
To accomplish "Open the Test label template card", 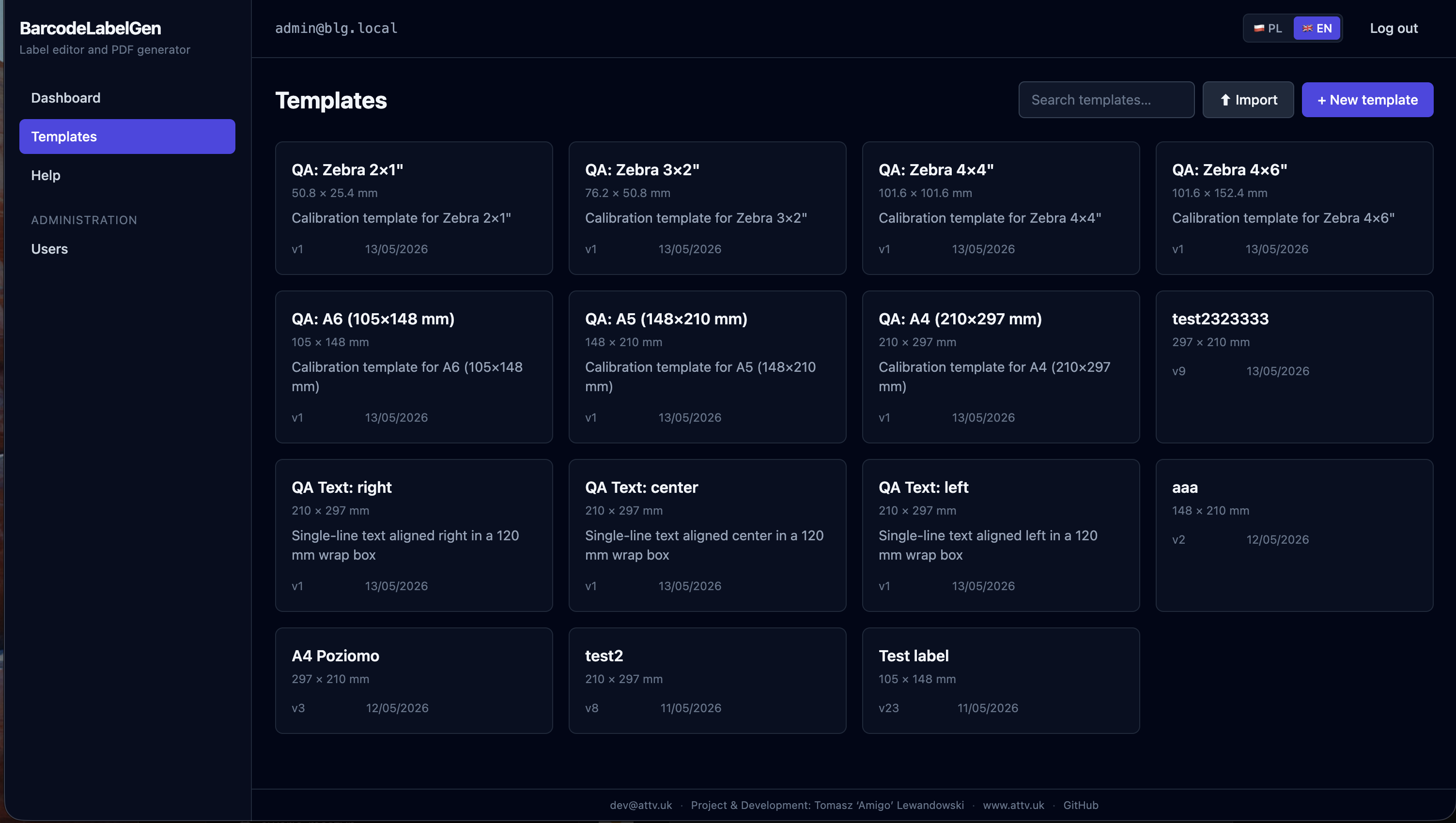I will (x=1001, y=681).
